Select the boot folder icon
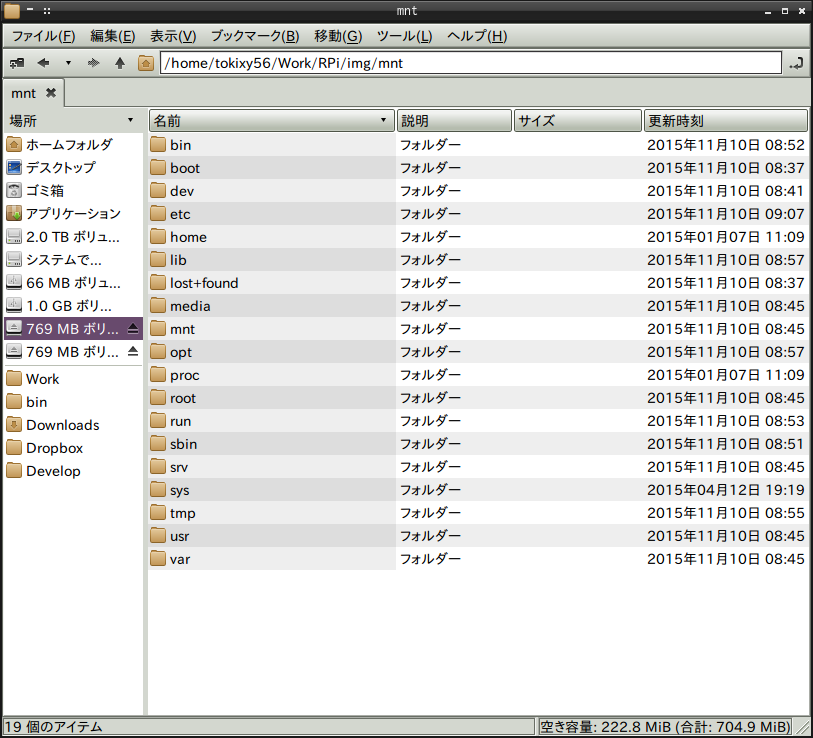This screenshot has width=813, height=738. [158, 168]
